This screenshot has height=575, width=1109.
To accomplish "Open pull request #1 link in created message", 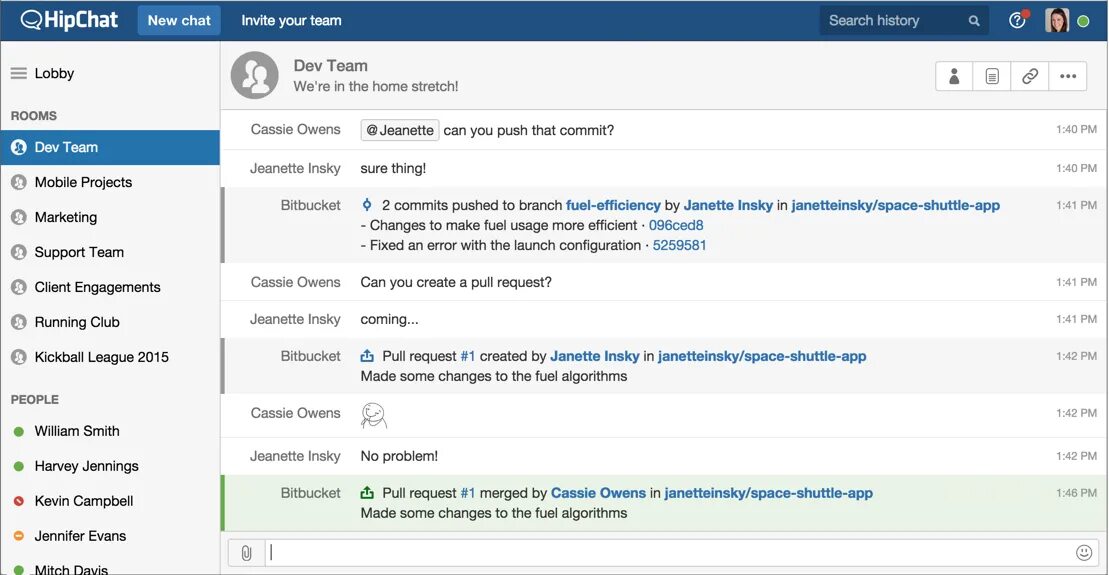I will click(x=468, y=356).
